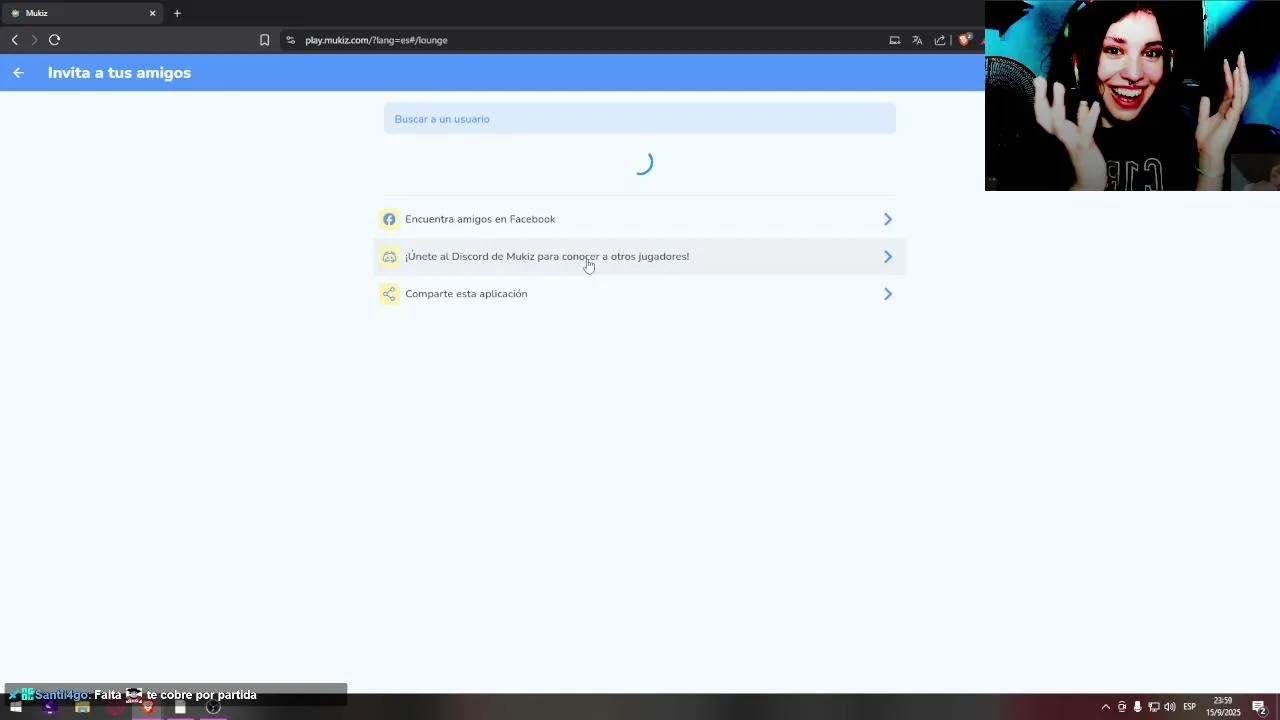Switch the ESP keyboard language indicator
The height and width of the screenshot is (720, 1280).
1189,707
